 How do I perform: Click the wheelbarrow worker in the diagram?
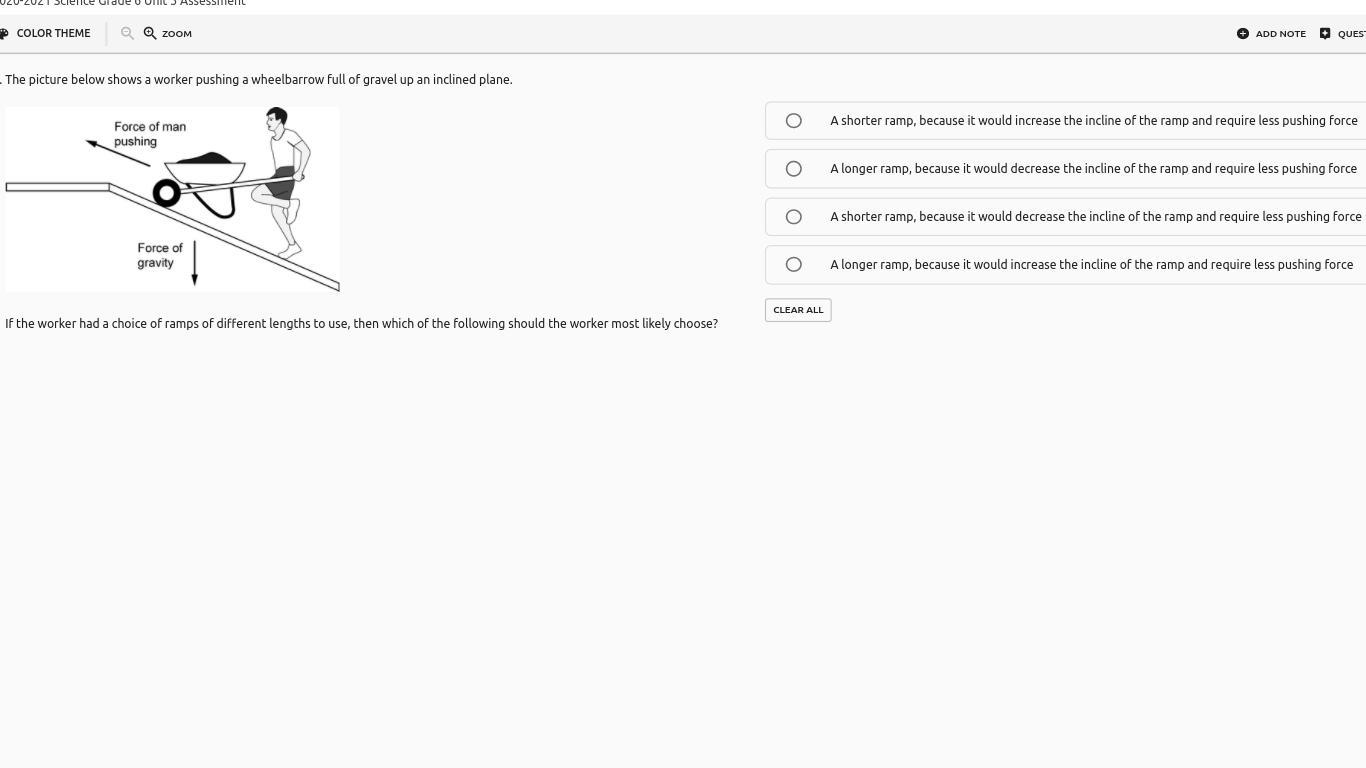point(284,175)
